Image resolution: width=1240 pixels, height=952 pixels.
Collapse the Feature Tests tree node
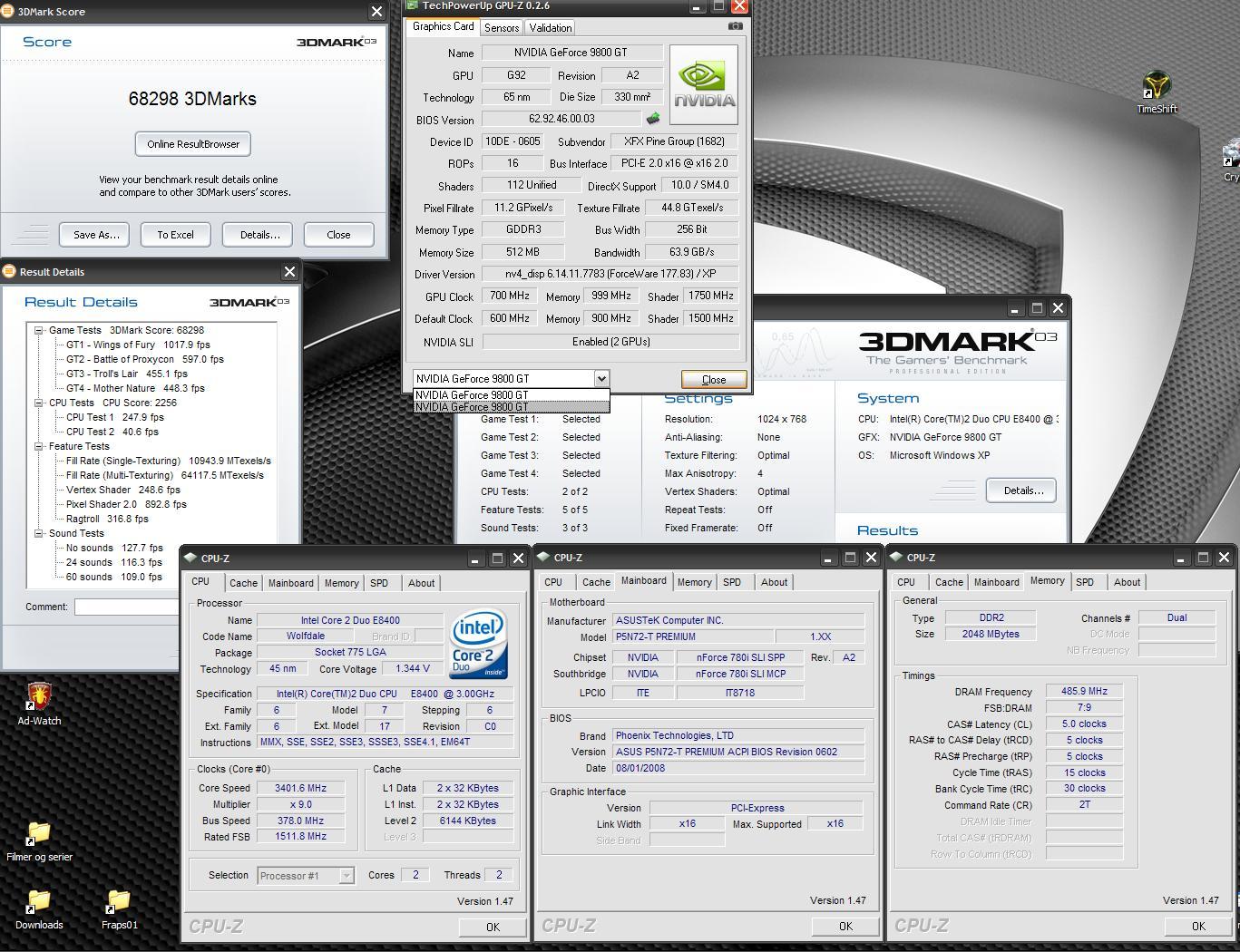39,446
